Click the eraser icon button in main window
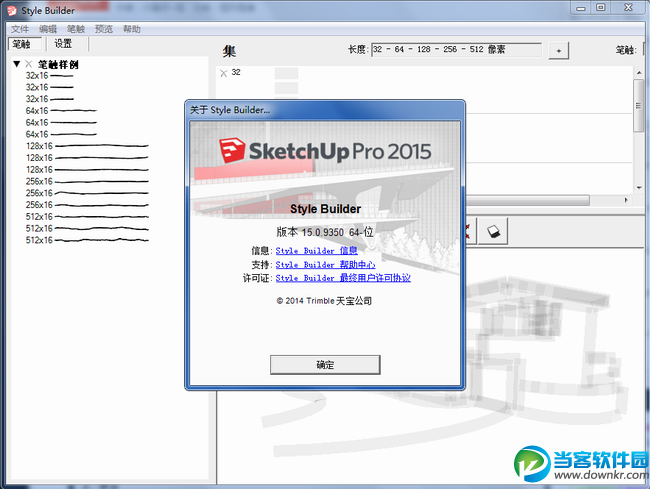The image size is (650, 489). [493, 231]
